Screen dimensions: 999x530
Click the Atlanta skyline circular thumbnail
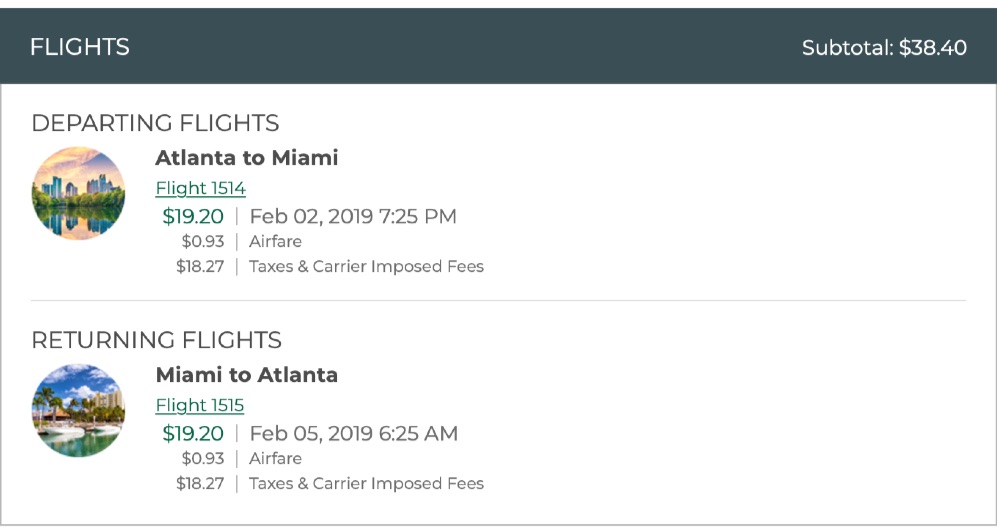click(x=78, y=193)
